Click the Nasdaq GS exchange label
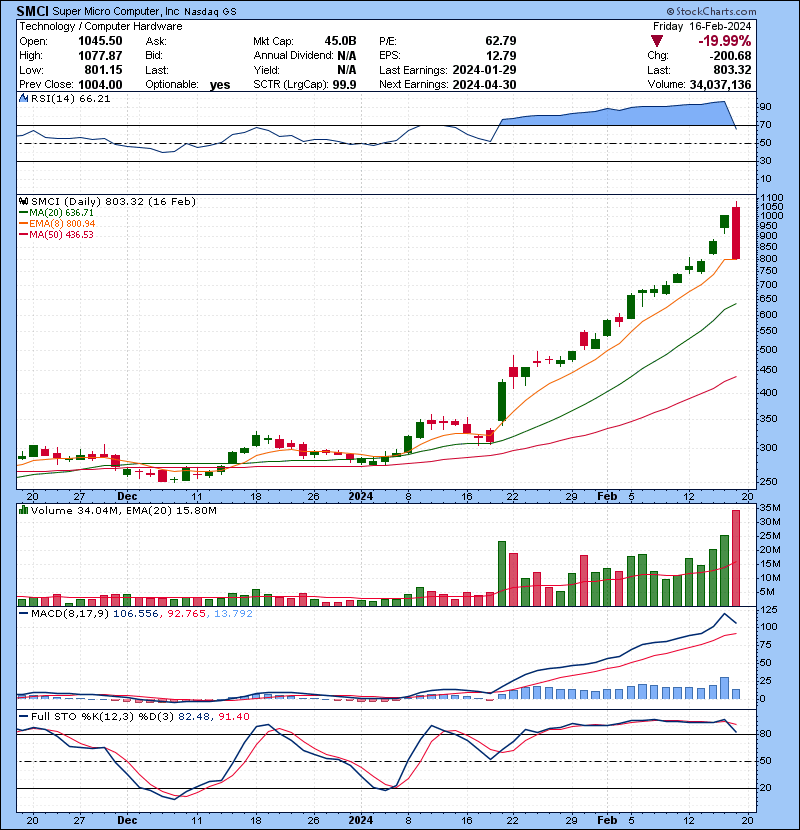Image resolution: width=800 pixels, height=830 pixels. (210, 12)
